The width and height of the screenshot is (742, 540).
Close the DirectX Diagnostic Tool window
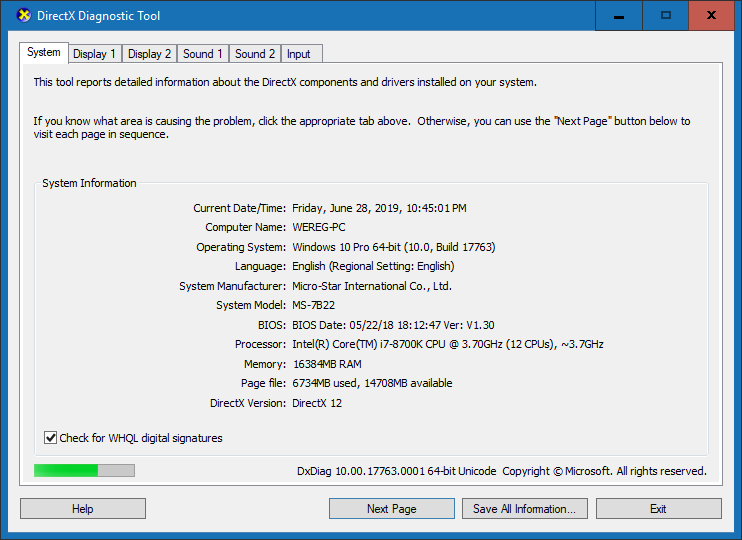712,16
